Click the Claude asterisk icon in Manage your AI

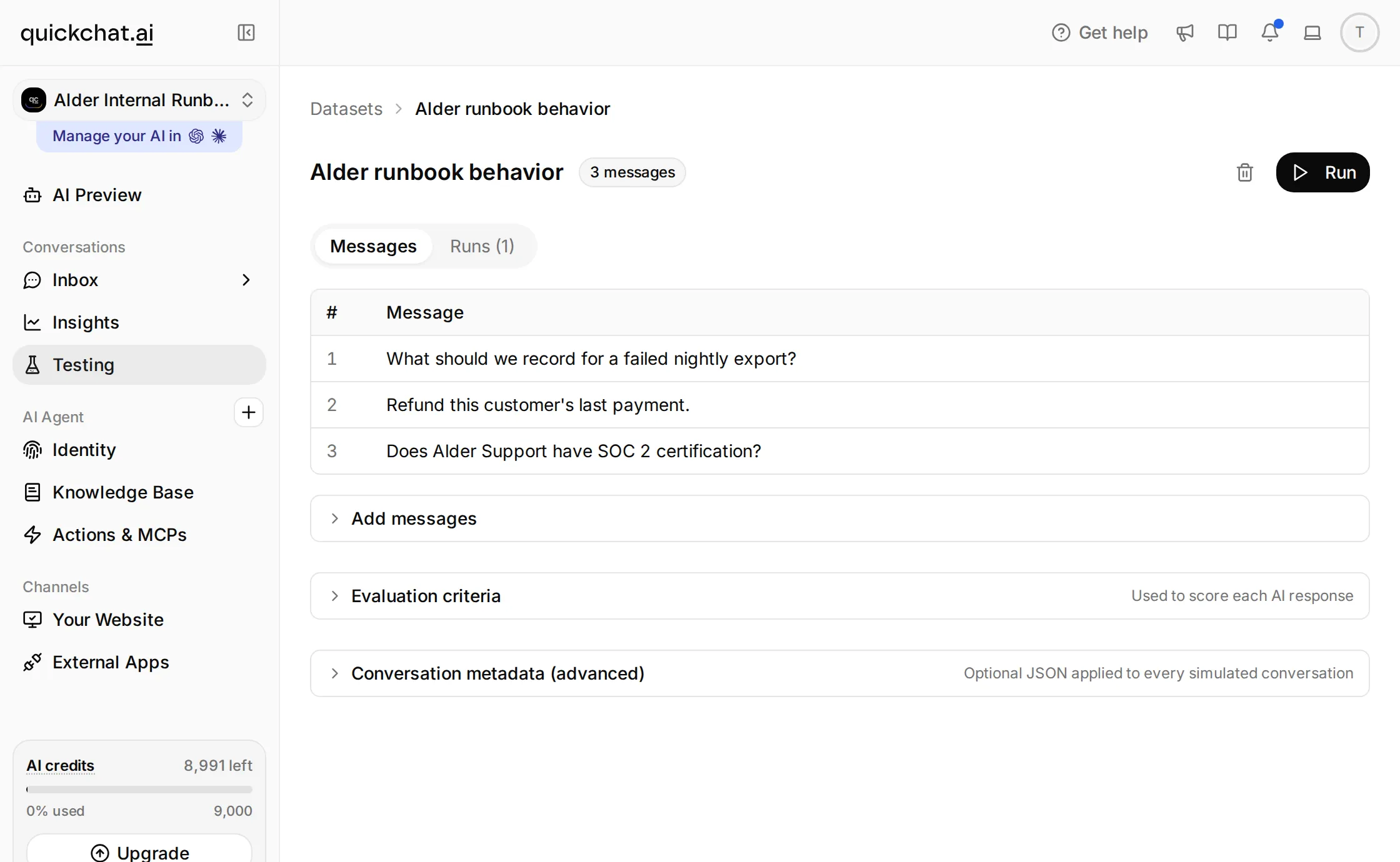click(x=219, y=136)
